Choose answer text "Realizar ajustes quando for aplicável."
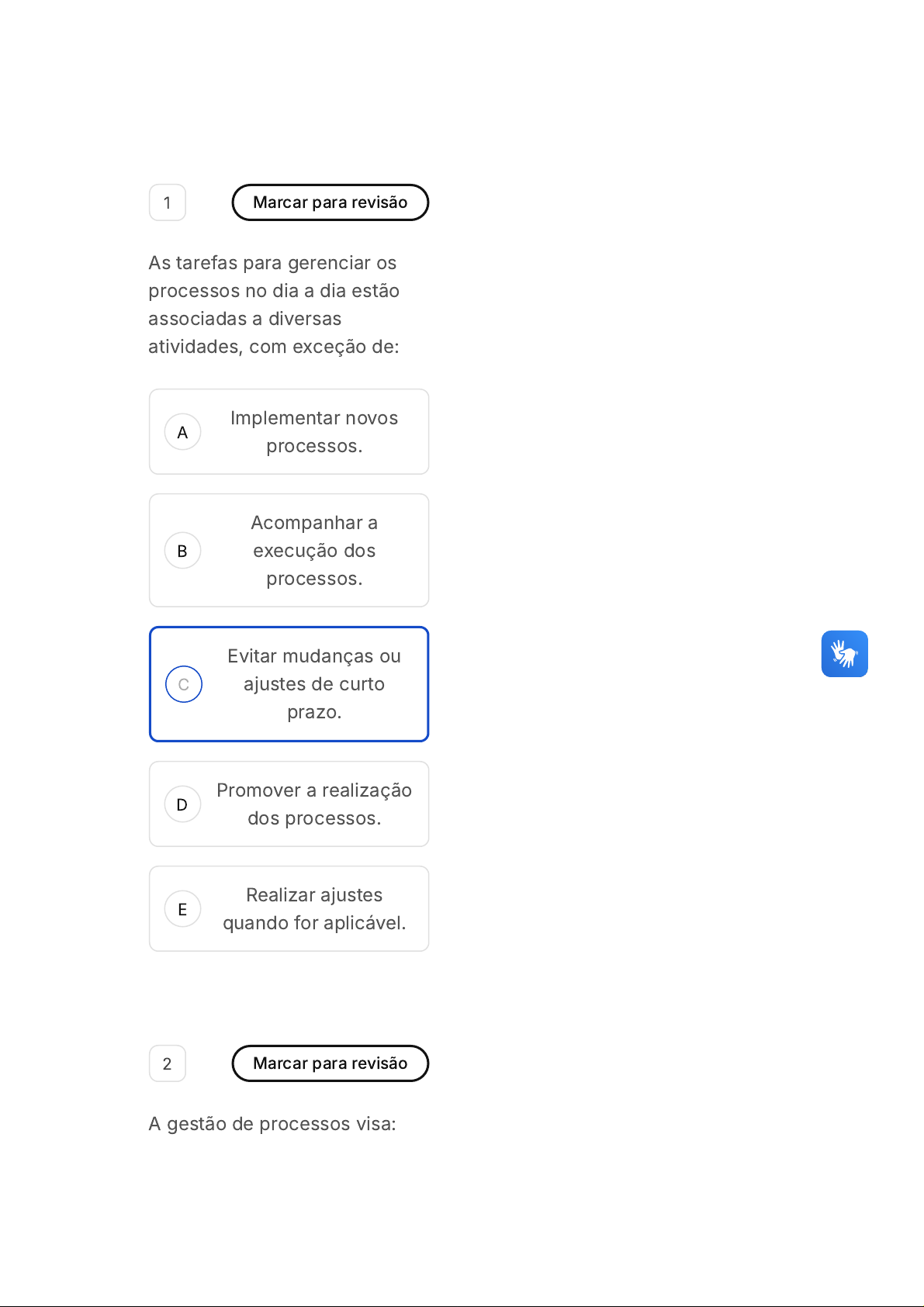924x1307 pixels. point(314,909)
